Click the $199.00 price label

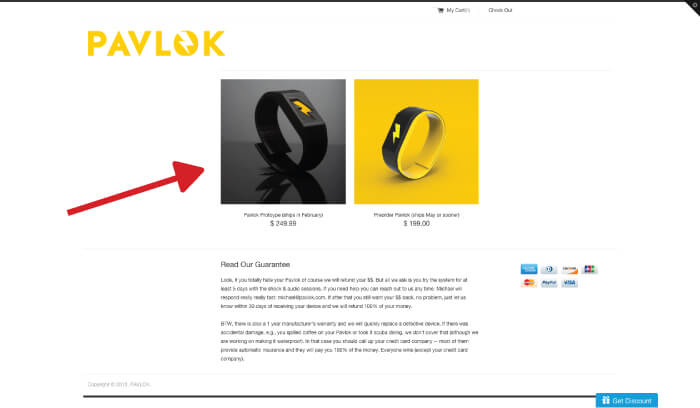coord(417,224)
